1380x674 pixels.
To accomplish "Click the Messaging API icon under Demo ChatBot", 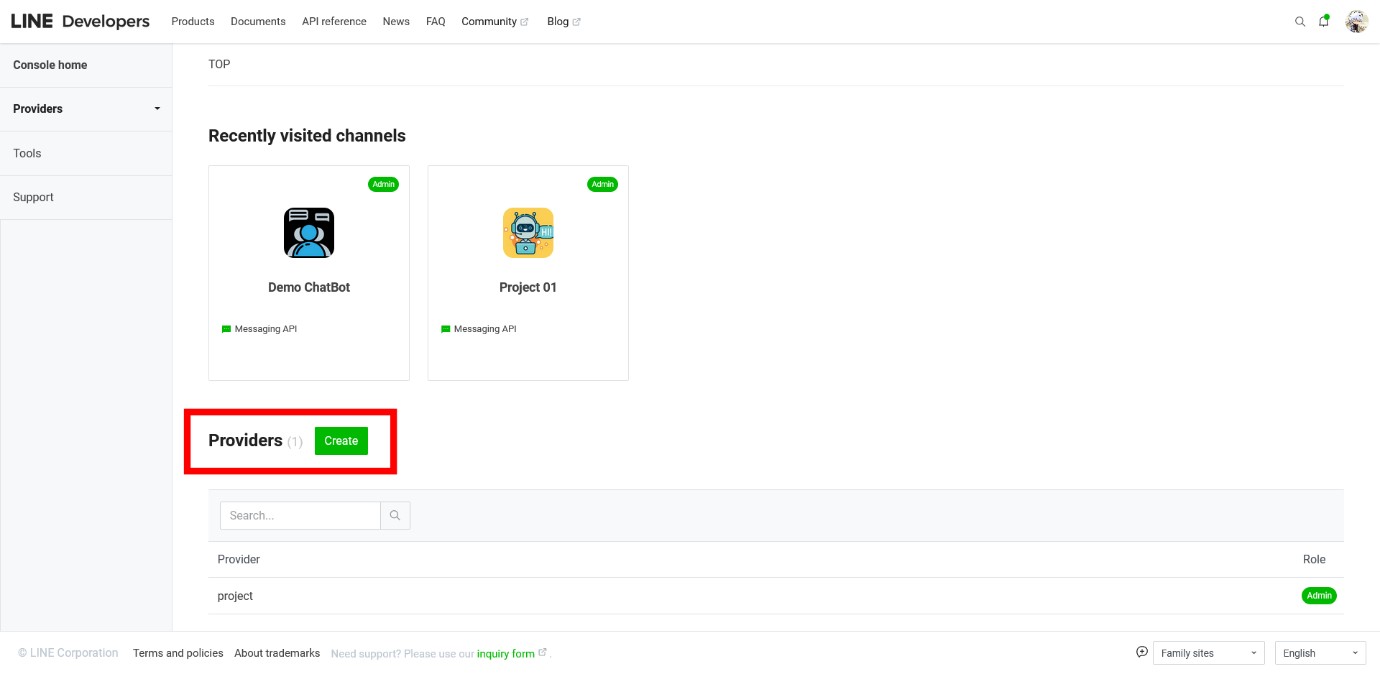I will point(226,329).
